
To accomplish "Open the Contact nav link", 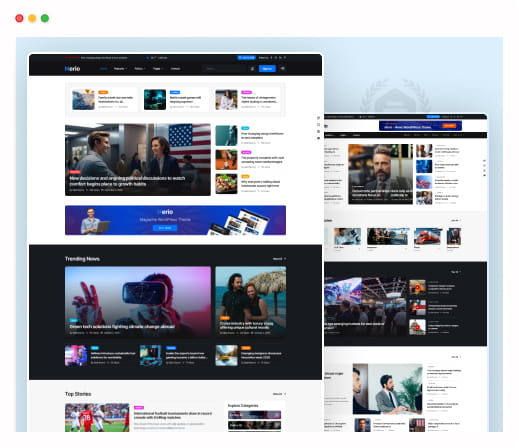I will pos(175,69).
